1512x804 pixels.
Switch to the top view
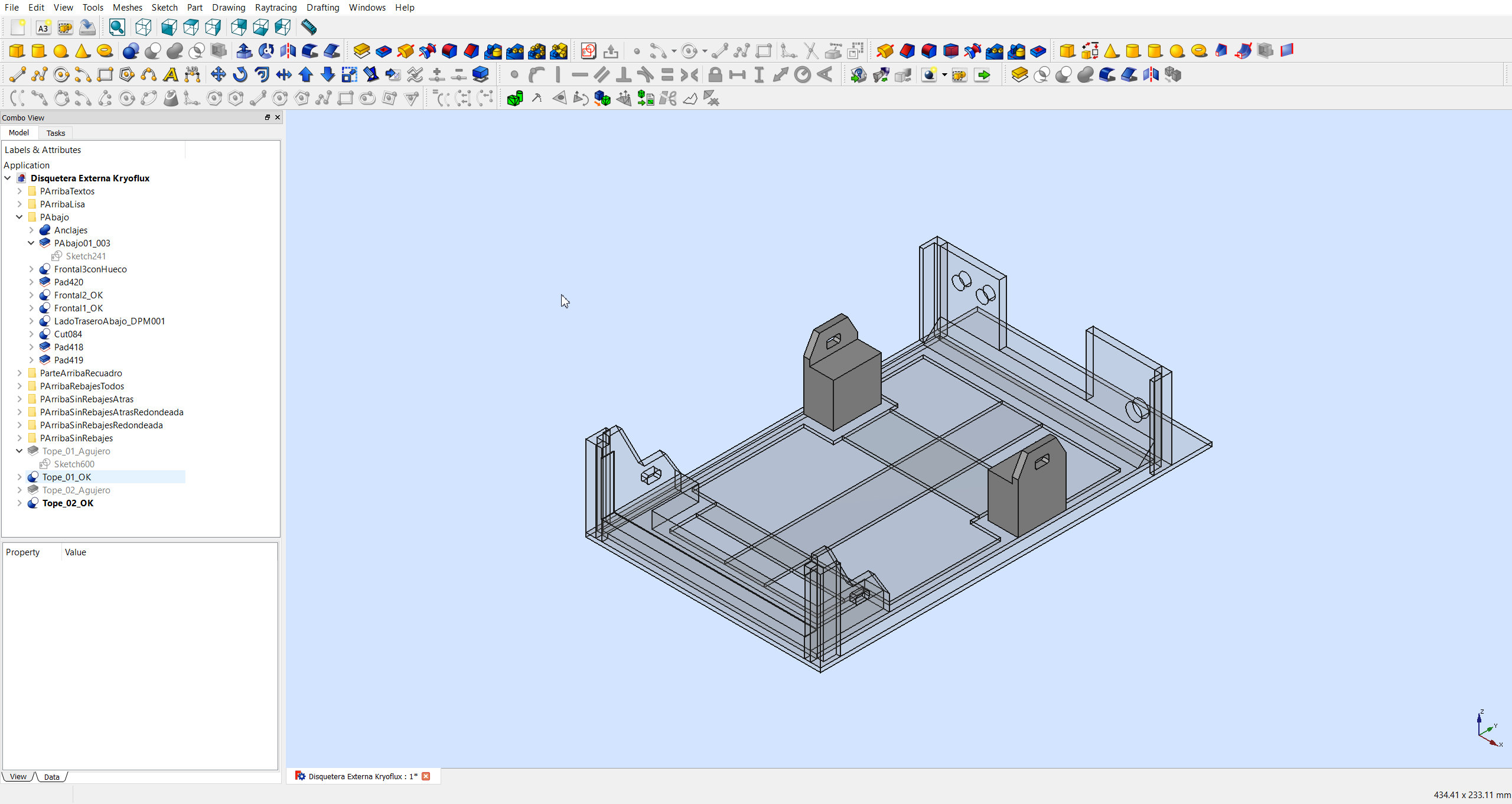pos(191,27)
